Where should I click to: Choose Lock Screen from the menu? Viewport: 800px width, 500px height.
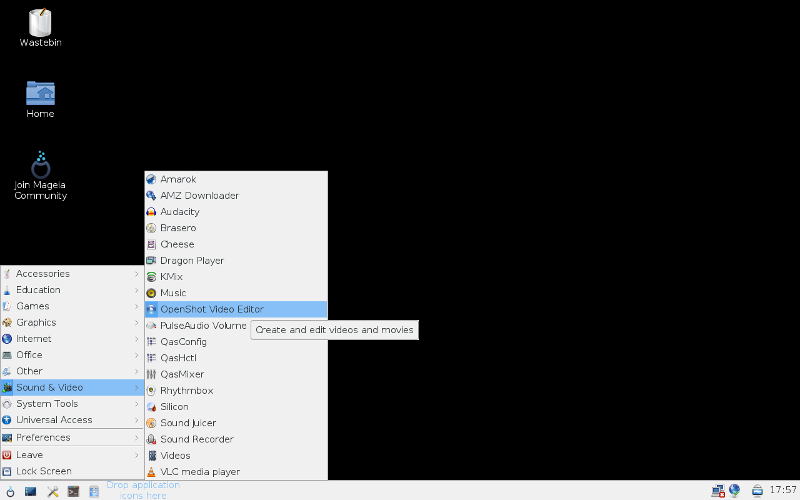[72, 471]
